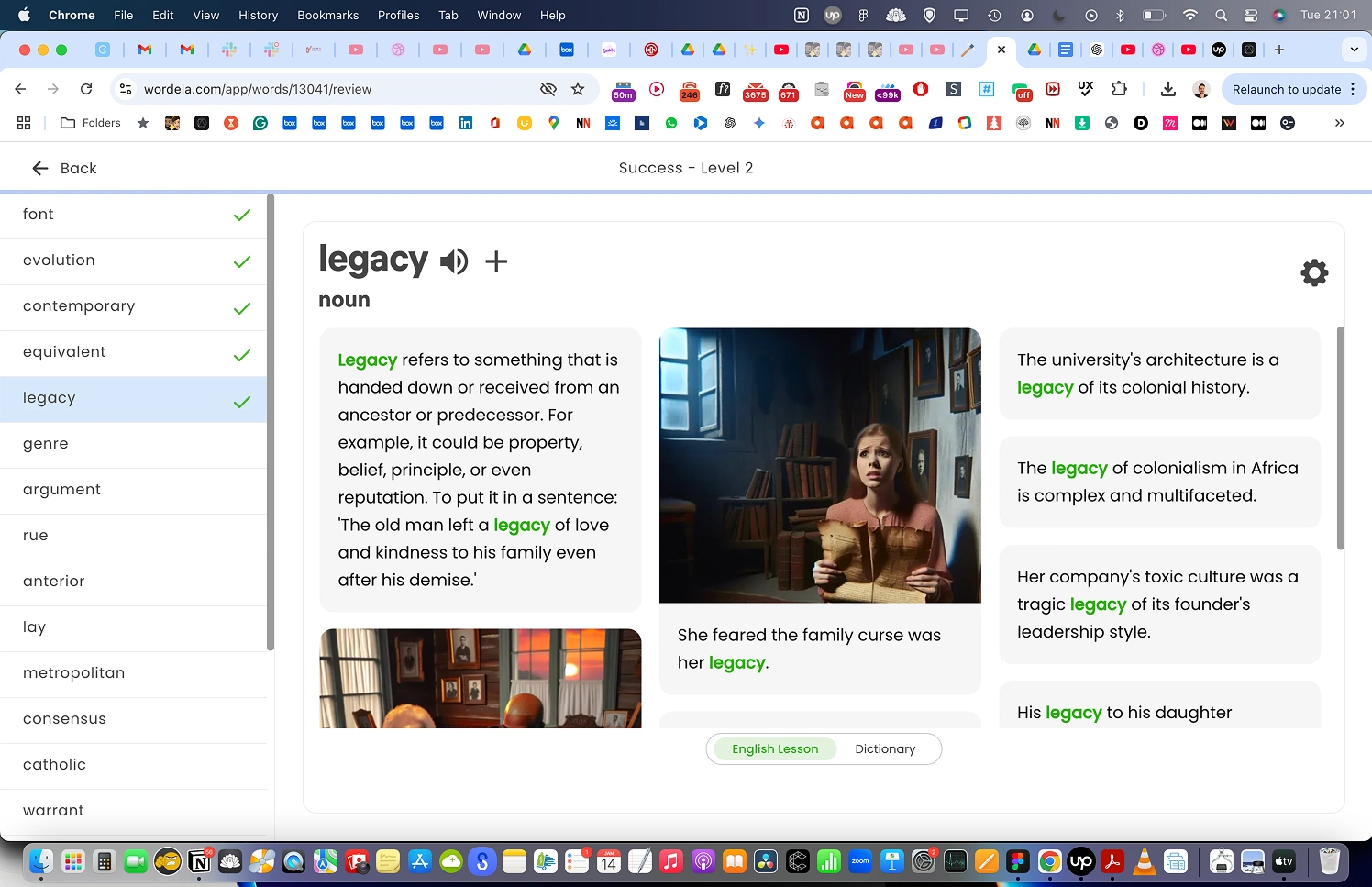
Task: Expand the tab search dropdown
Action: click(1354, 50)
